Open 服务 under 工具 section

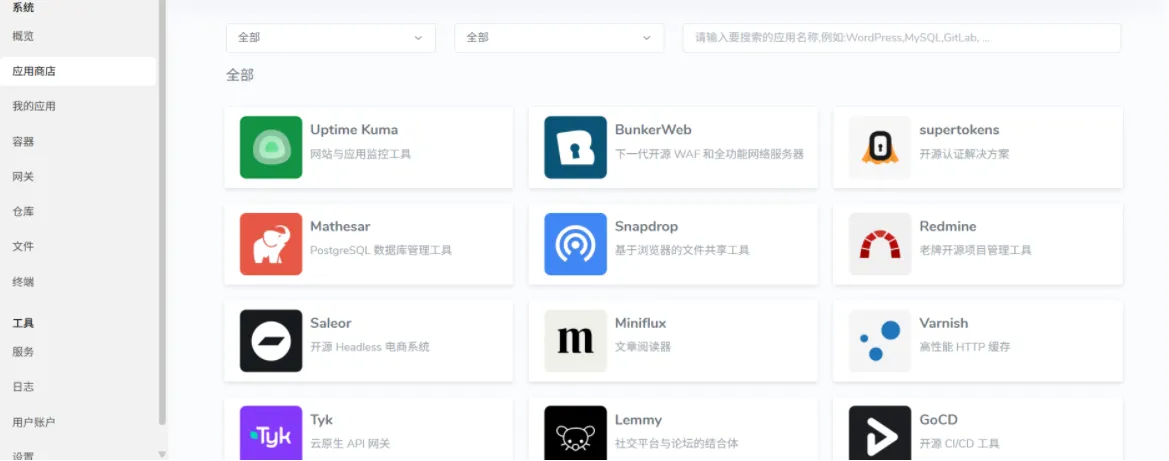pos(23,351)
